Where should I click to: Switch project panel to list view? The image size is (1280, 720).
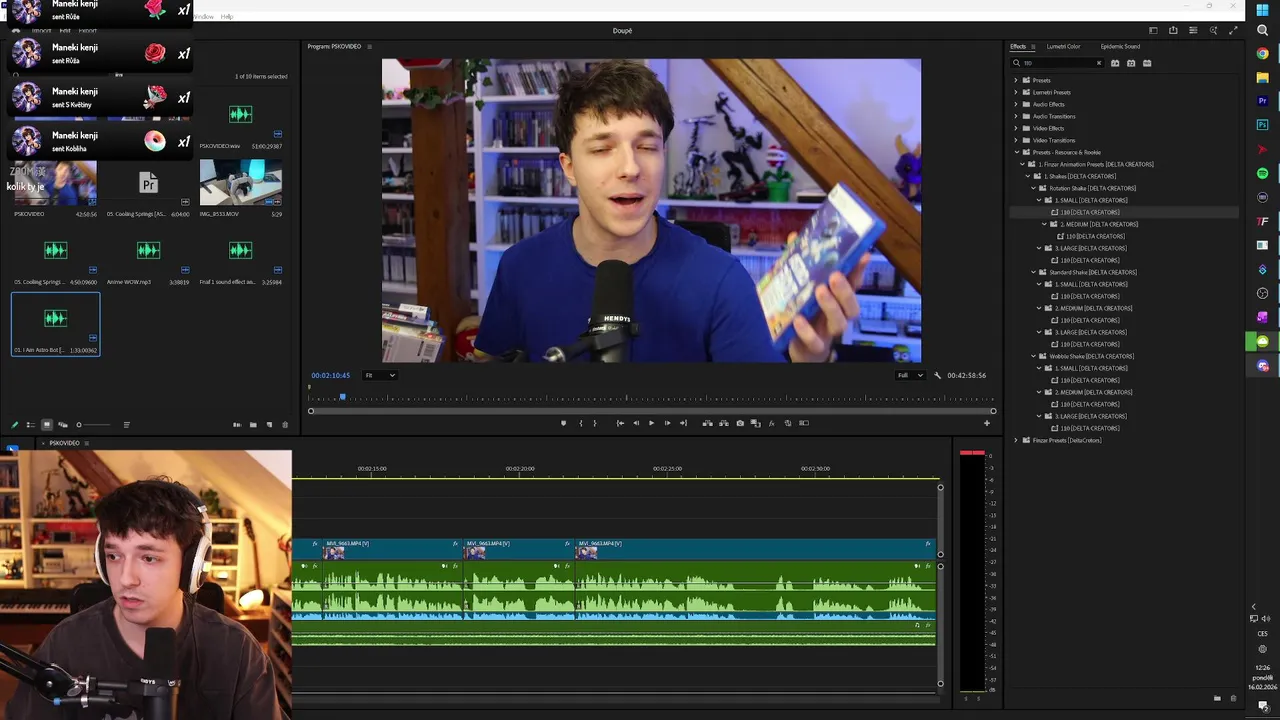click(x=30, y=425)
